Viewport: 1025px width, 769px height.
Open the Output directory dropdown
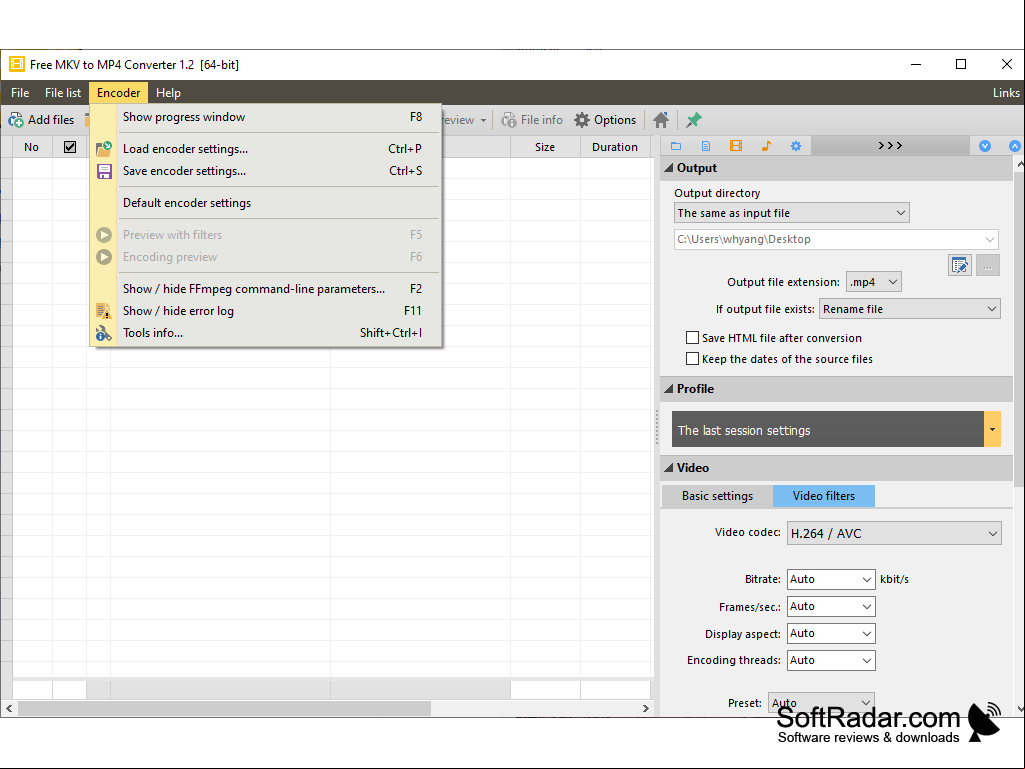click(x=792, y=213)
